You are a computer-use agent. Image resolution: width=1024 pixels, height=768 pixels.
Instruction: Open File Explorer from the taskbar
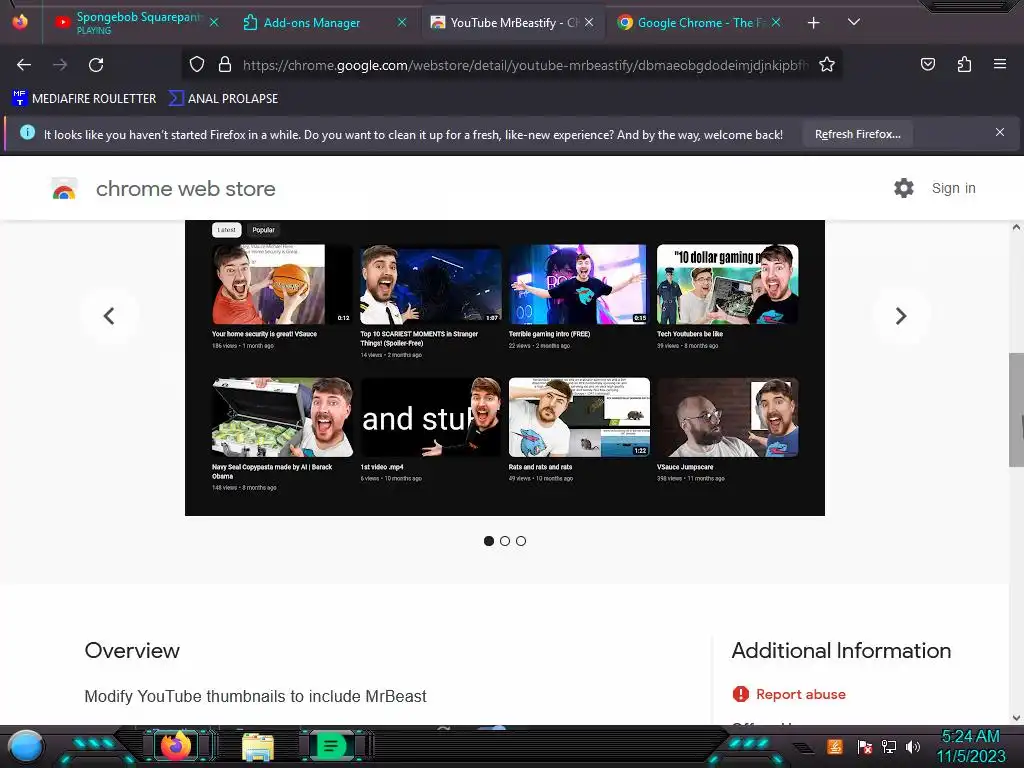257,746
